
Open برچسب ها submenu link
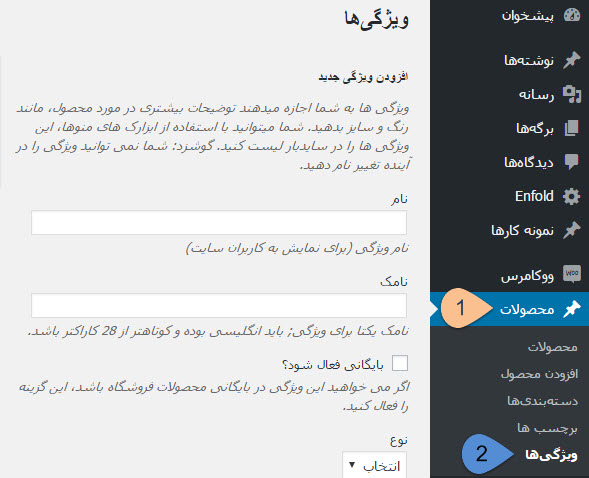point(547,428)
